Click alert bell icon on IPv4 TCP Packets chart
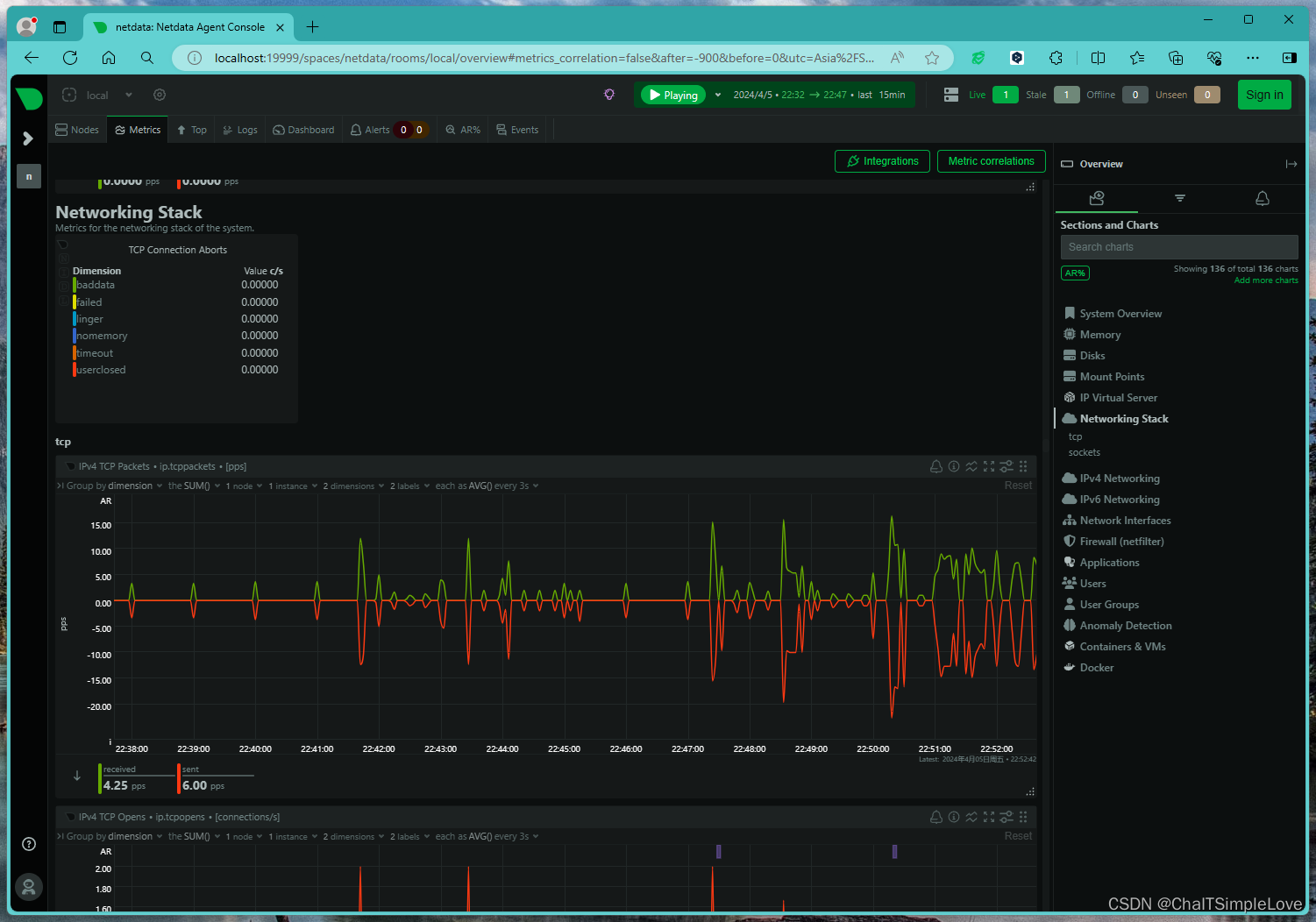The height and width of the screenshot is (922, 1316). [936, 466]
